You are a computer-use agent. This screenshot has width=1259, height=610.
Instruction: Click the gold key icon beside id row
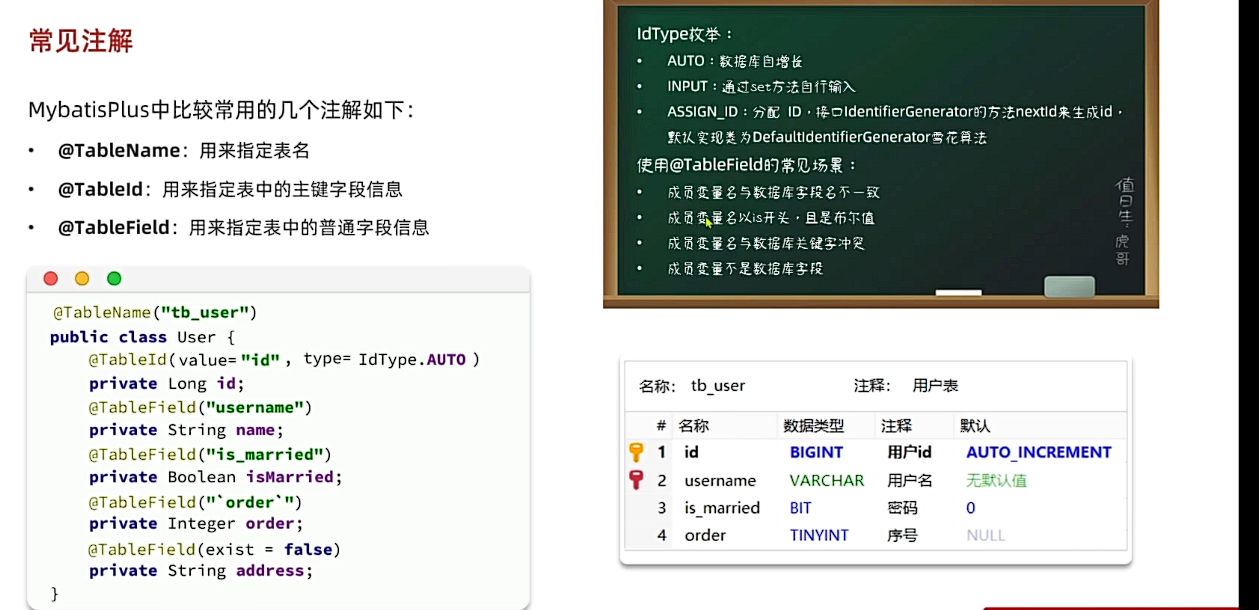pyautogui.click(x=636, y=453)
